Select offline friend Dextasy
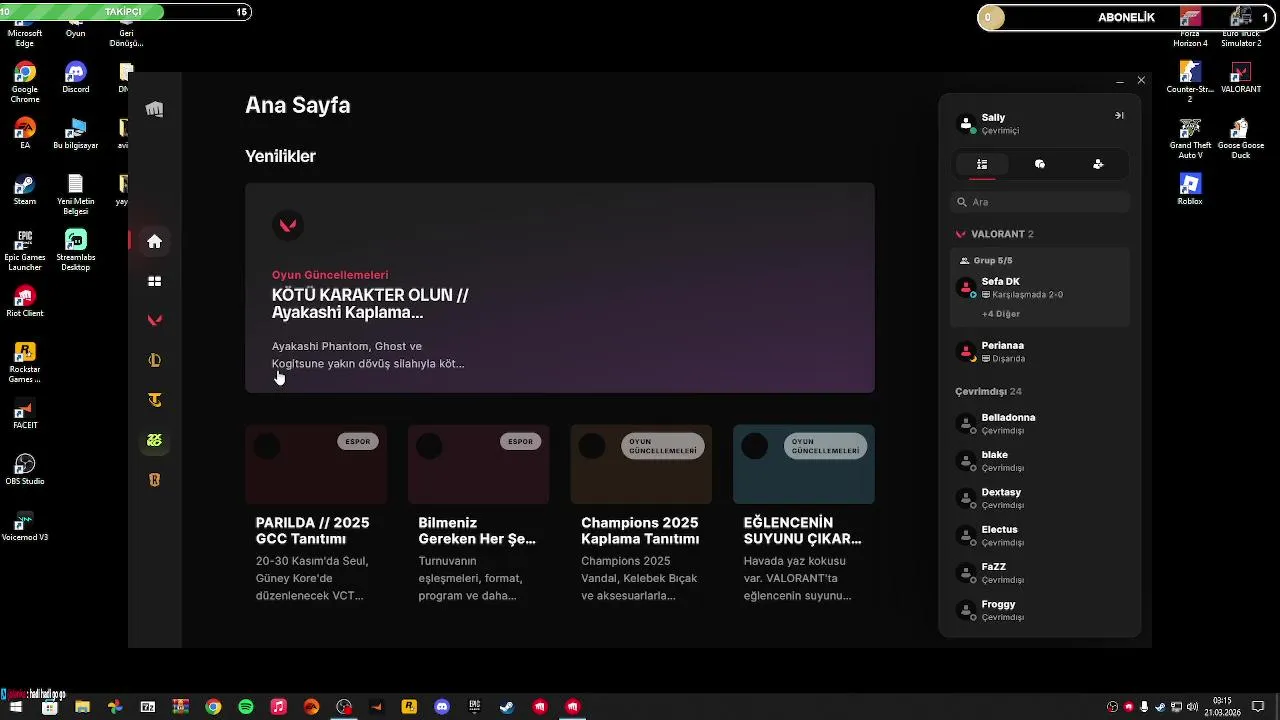 (1040, 498)
